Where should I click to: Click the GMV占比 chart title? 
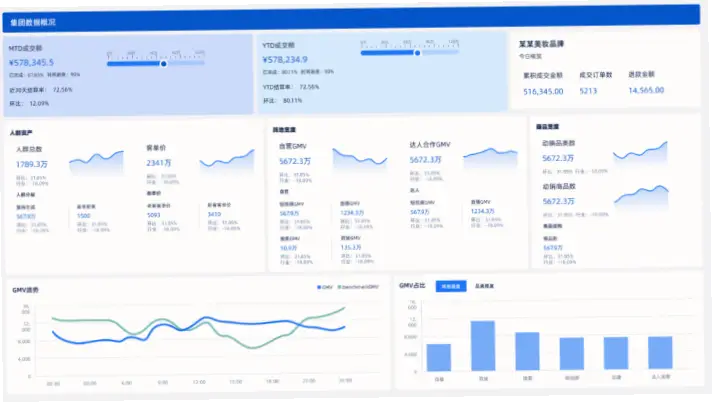(x=412, y=285)
